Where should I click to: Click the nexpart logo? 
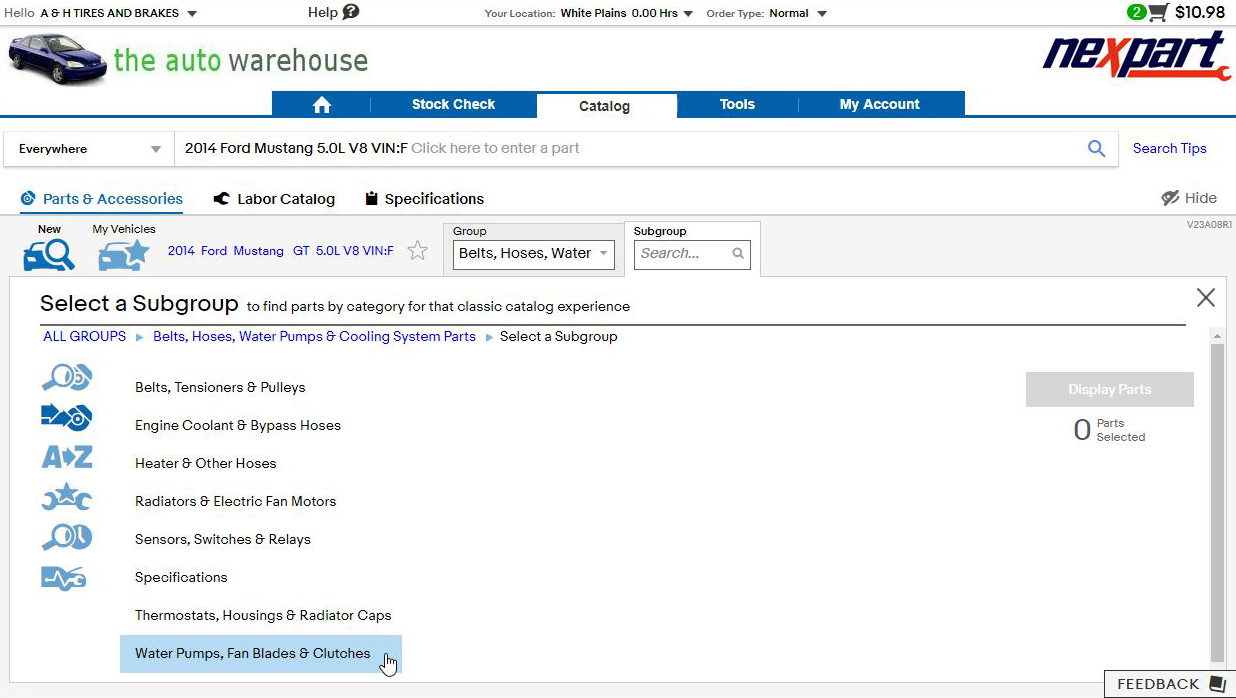[1136, 56]
